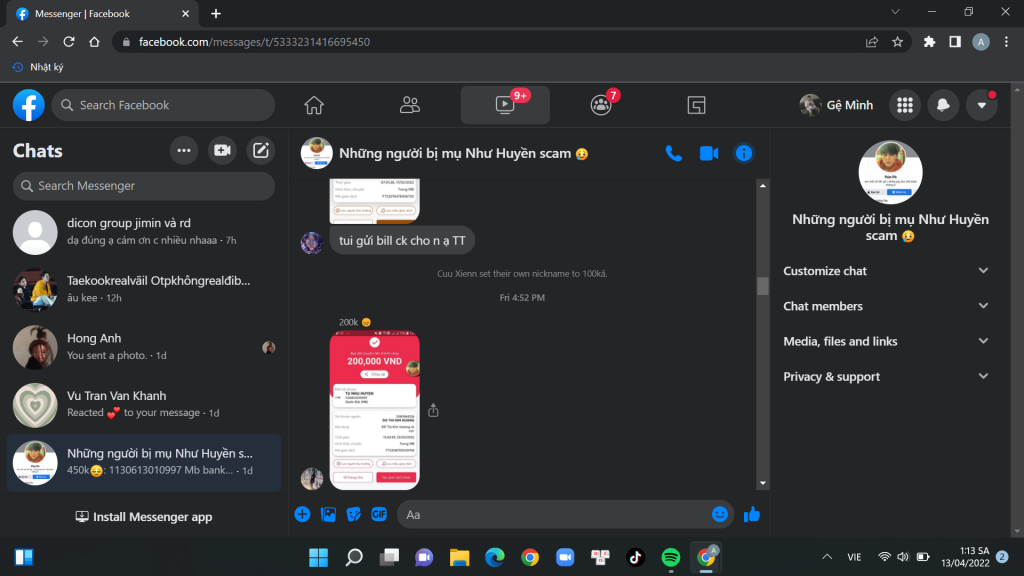
Task: Open the account dropdown arrow menu
Action: tap(981, 105)
